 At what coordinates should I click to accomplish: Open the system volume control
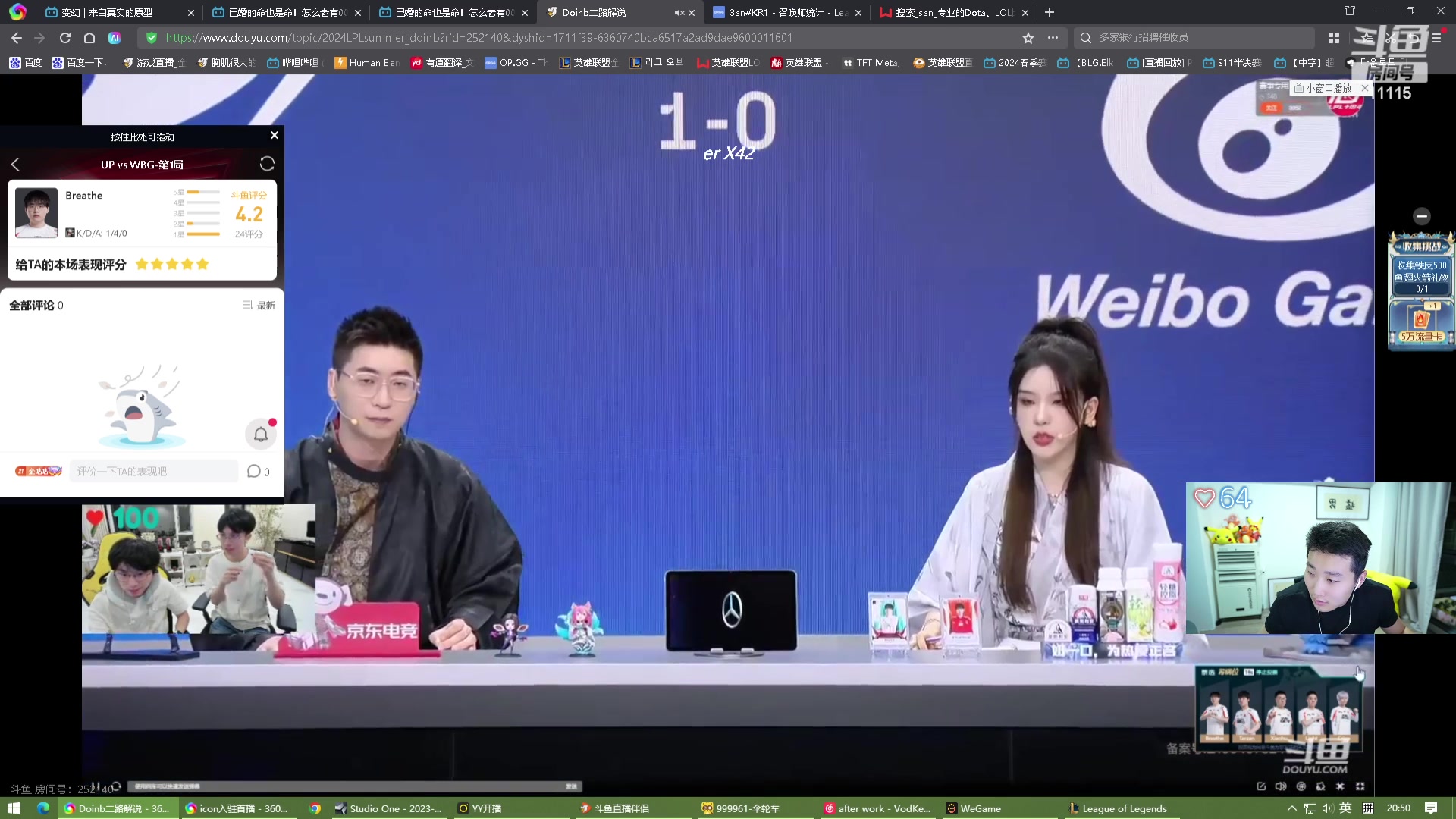tap(1327, 808)
